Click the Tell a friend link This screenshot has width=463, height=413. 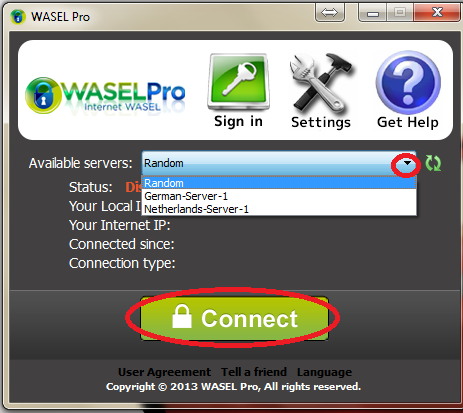pos(254,372)
